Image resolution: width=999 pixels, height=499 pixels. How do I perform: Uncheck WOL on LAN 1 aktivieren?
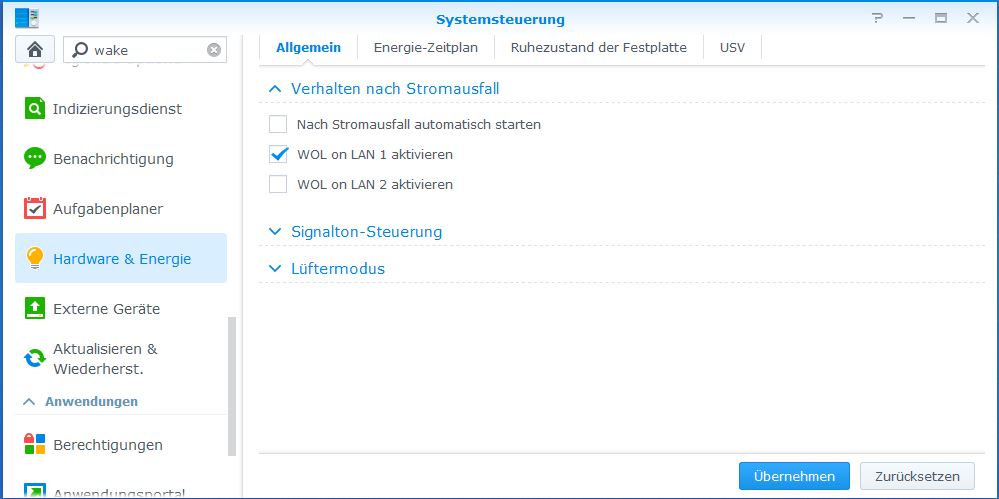(278, 155)
